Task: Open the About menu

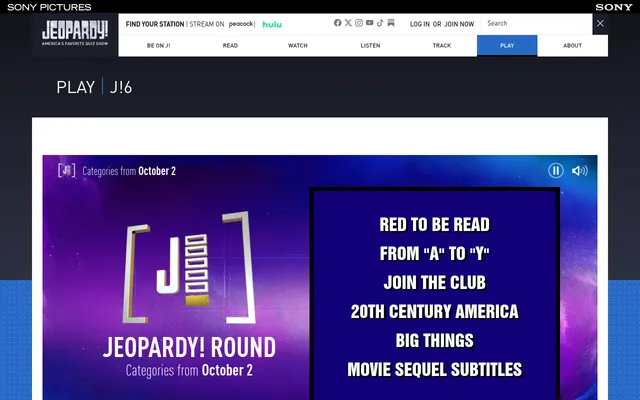Action: click(572, 45)
